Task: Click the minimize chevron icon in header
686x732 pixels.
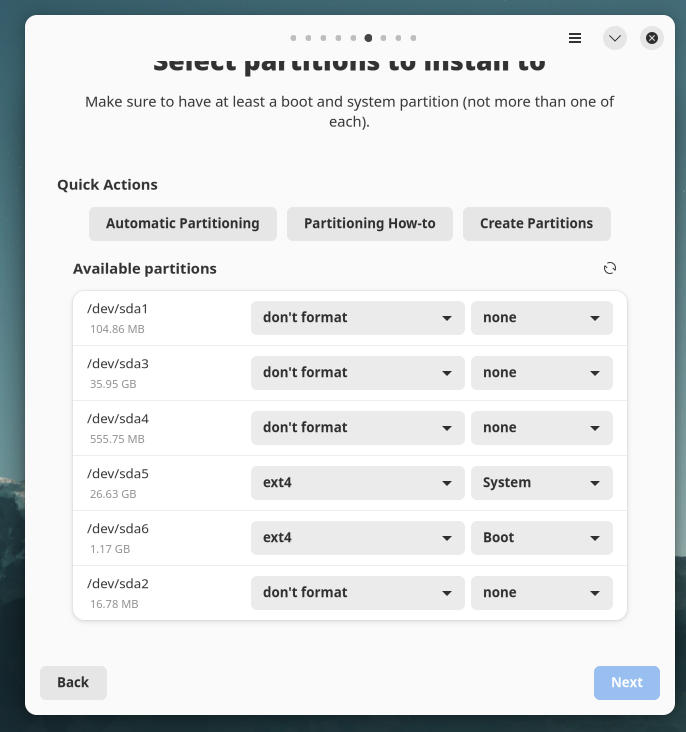Action: click(x=615, y=38)
